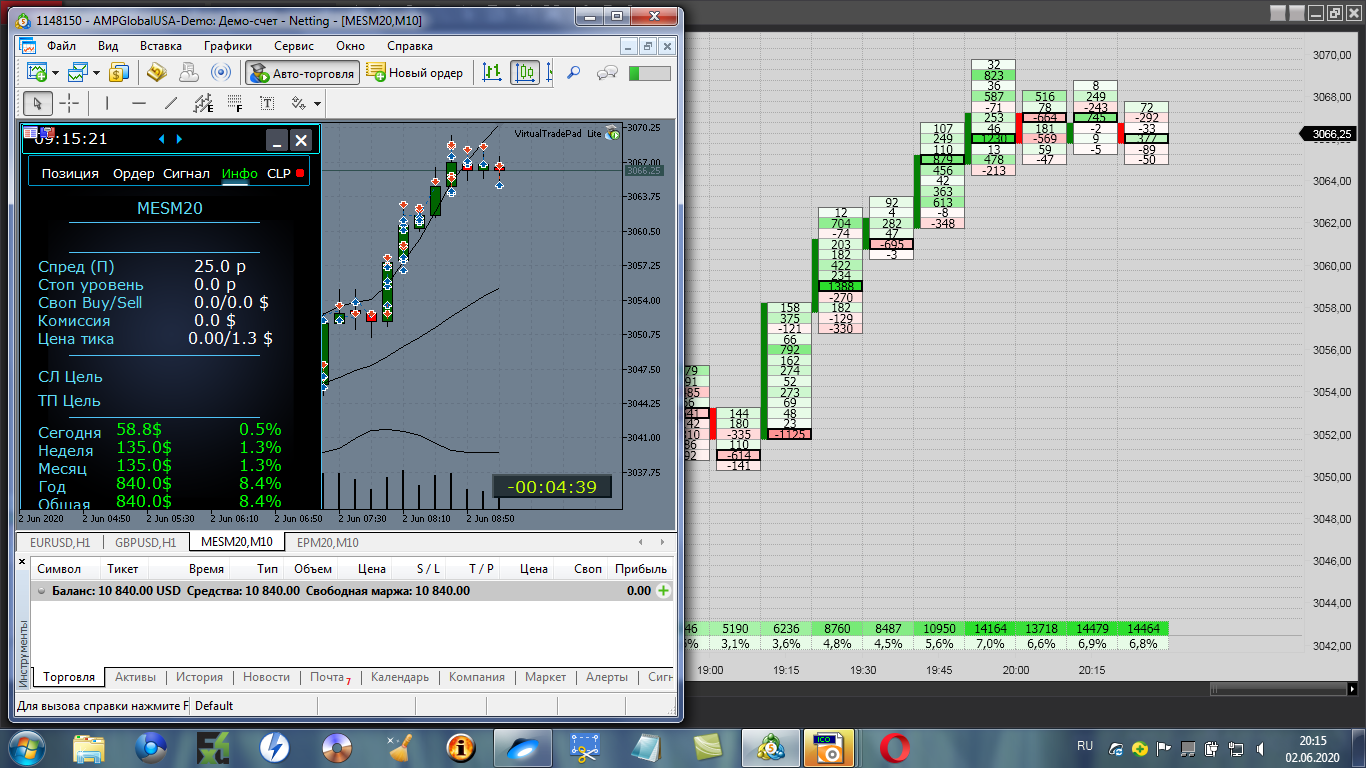
Task: Open the shapes and arrows objects tool
Action: tap(298, 103)
